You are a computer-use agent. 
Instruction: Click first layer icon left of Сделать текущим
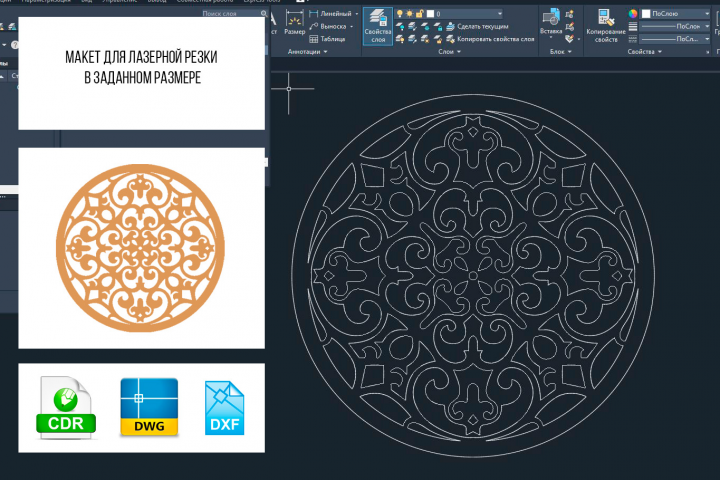click(x=400, y=27)
